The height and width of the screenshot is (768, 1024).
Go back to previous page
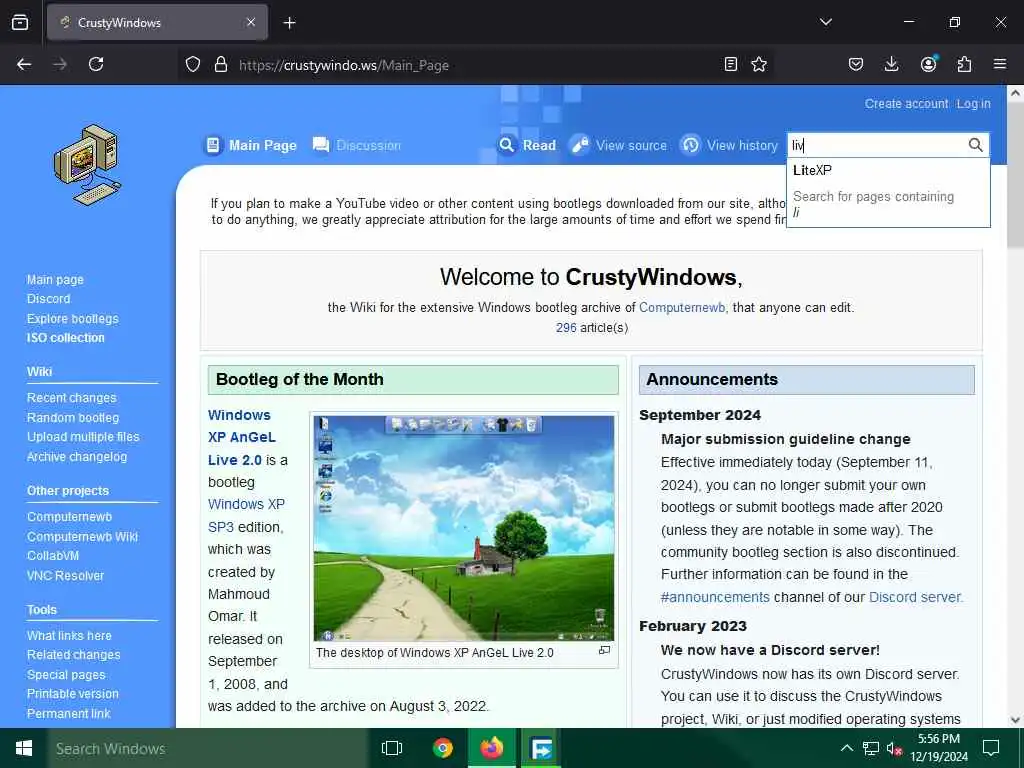[24, 64]
